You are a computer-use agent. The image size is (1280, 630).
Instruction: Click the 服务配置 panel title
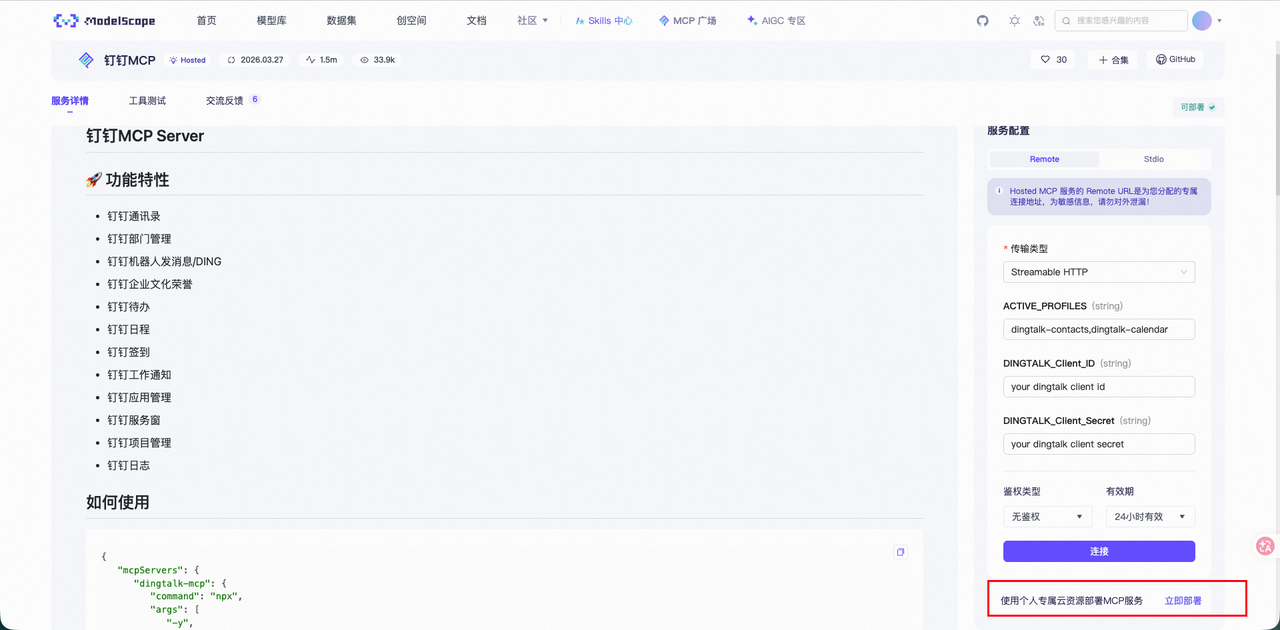pos(1008,131)
